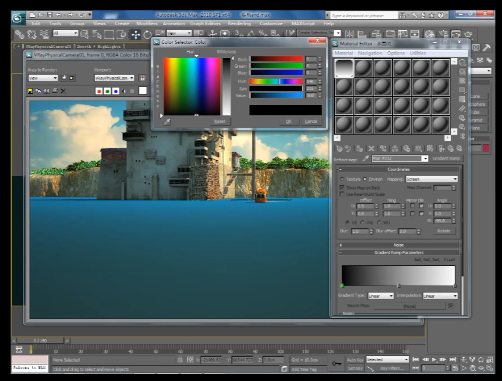The width and height of the screenshot is (502, 381).
Task: Click the Select and Link chain icon
Action: click(x=20, y=34)
